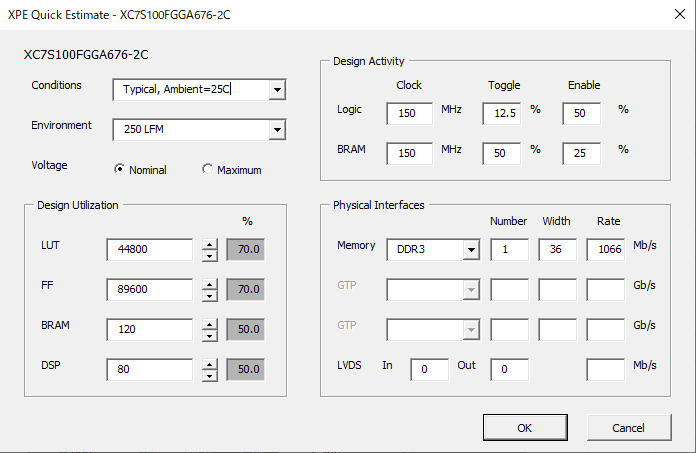The image size is (696, 453).
Task: Open the Conditions dropdown arrow
Action: click(x=277, y=90)
